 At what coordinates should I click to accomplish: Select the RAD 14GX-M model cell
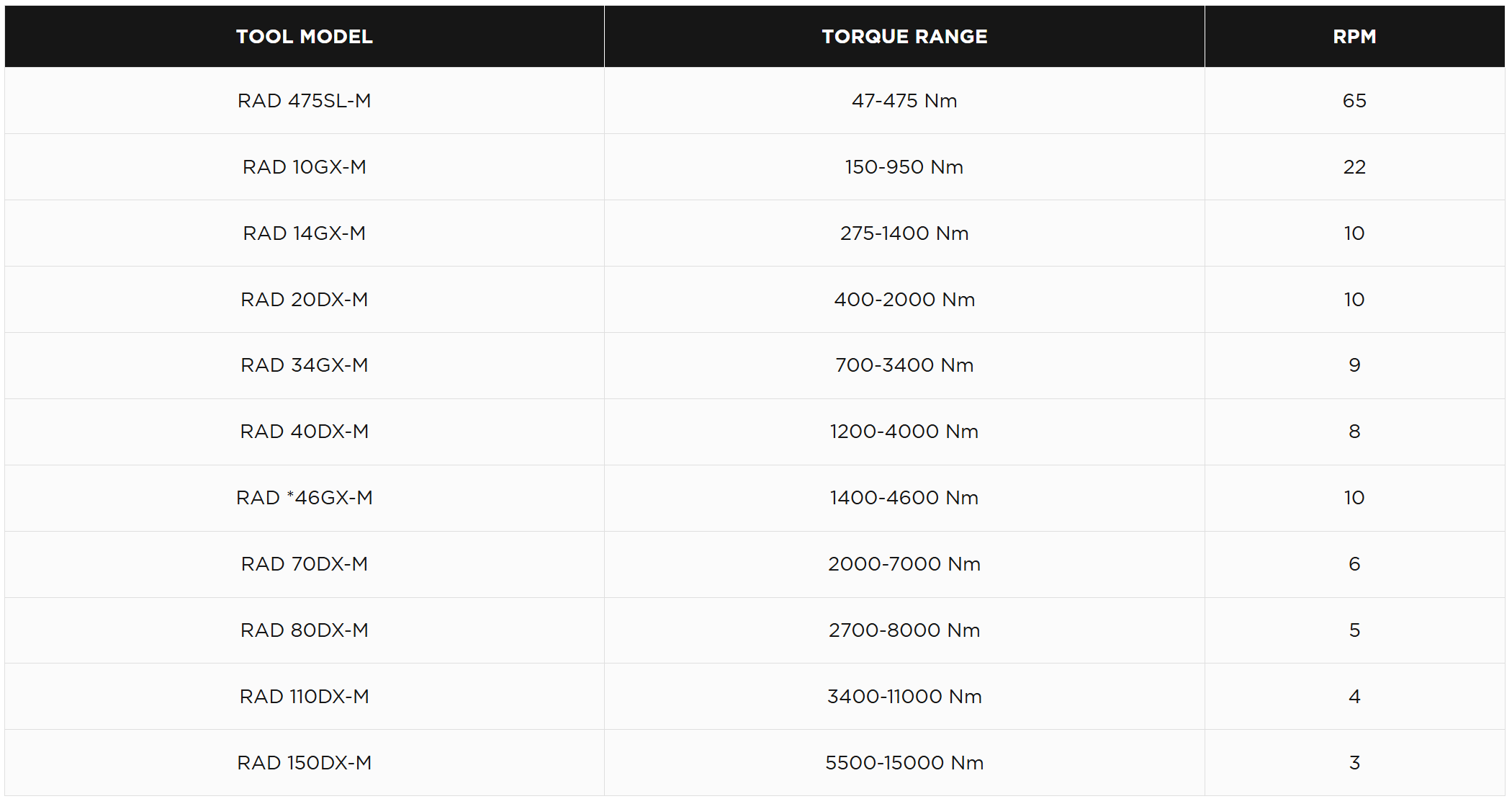coord(305,233)
